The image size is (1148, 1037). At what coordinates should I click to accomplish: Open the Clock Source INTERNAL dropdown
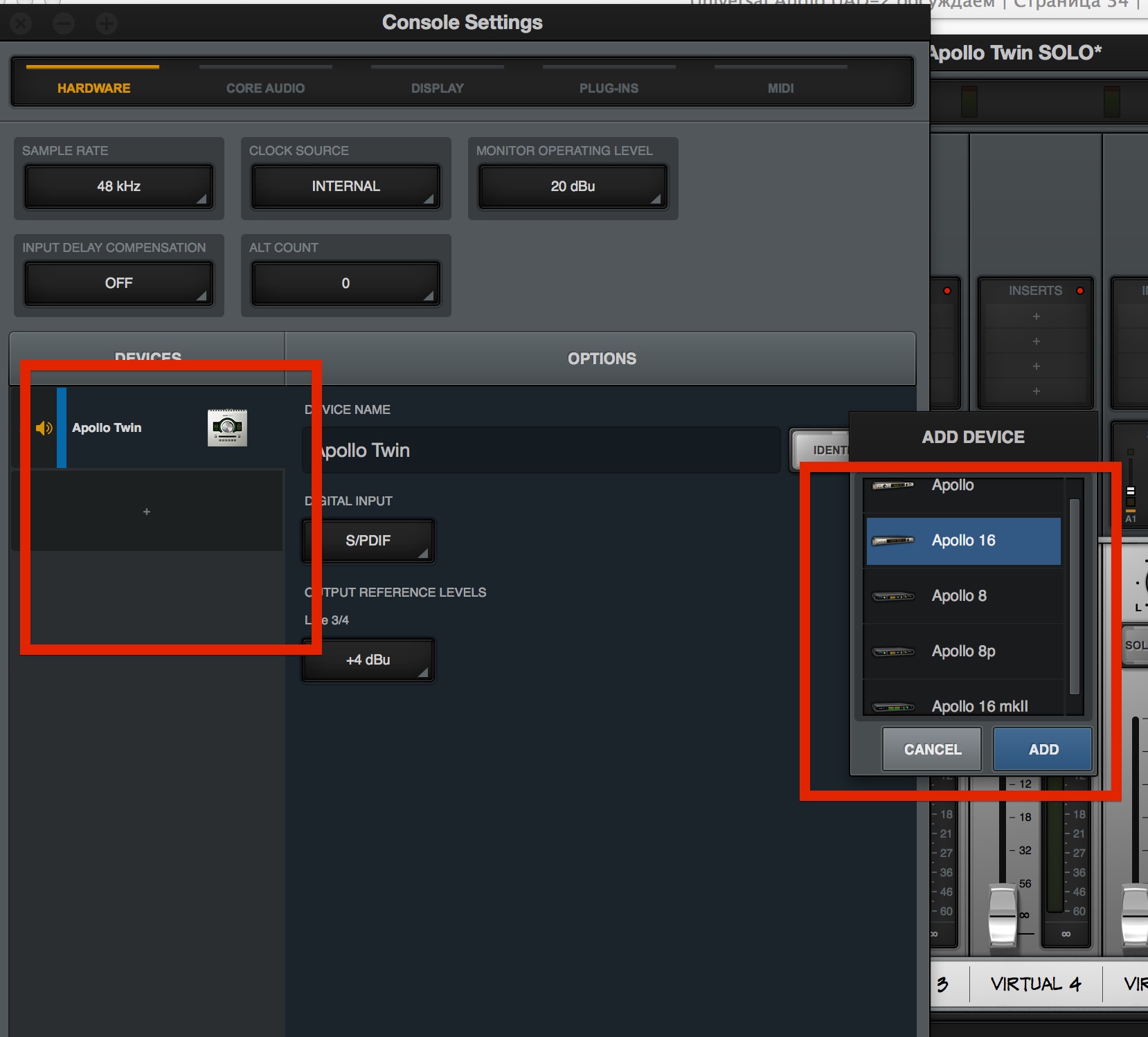tap(346, 186)
